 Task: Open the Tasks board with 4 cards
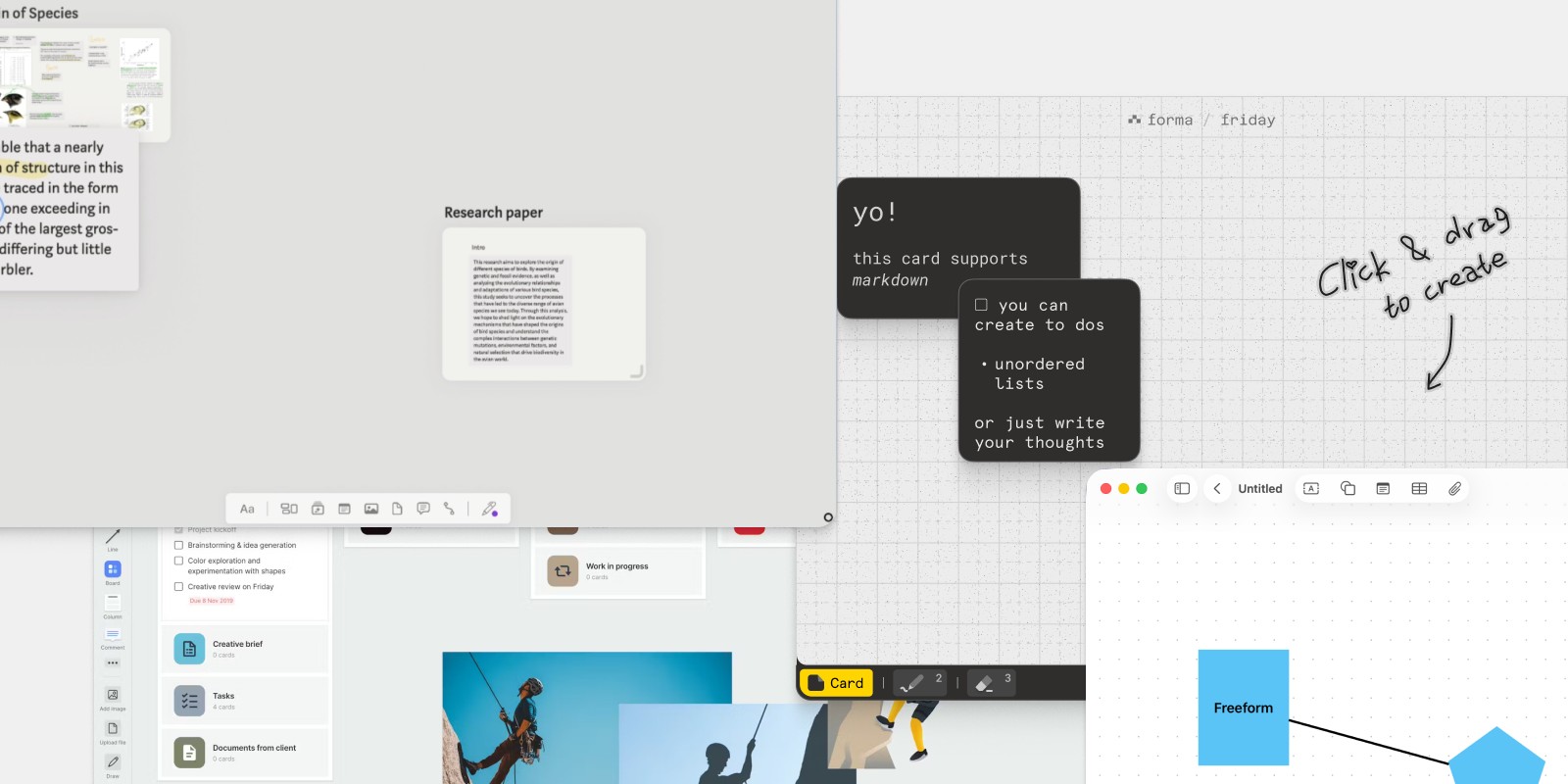pyautogui.click(x=245, y=701)
